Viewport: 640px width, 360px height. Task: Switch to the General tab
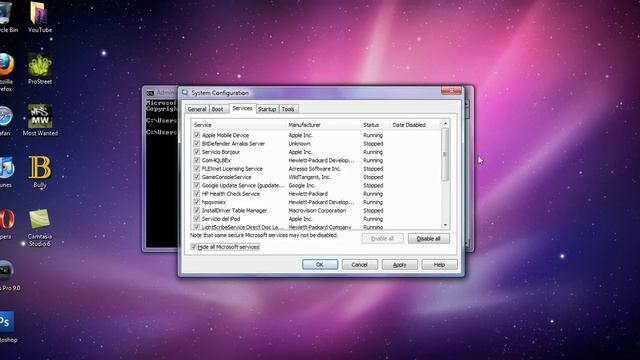click(197, 109)
